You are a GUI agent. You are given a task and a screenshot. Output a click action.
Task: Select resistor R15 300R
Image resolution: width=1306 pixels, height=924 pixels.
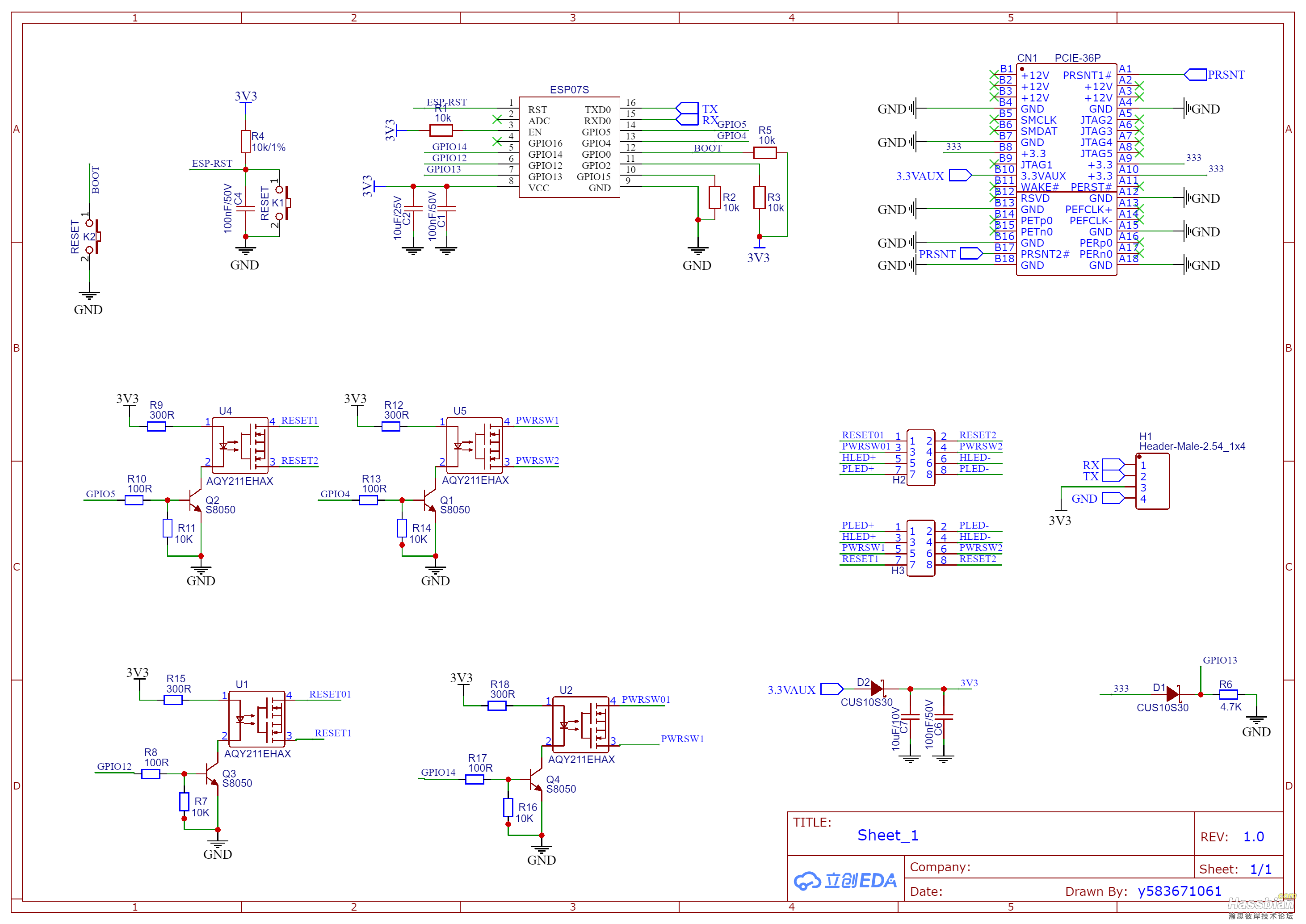173,701
